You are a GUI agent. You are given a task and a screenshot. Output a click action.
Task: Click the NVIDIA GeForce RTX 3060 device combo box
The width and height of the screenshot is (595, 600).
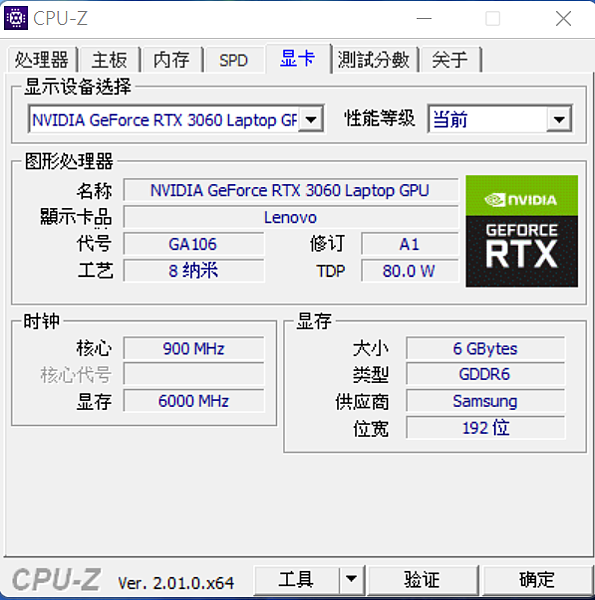(176, 119)
